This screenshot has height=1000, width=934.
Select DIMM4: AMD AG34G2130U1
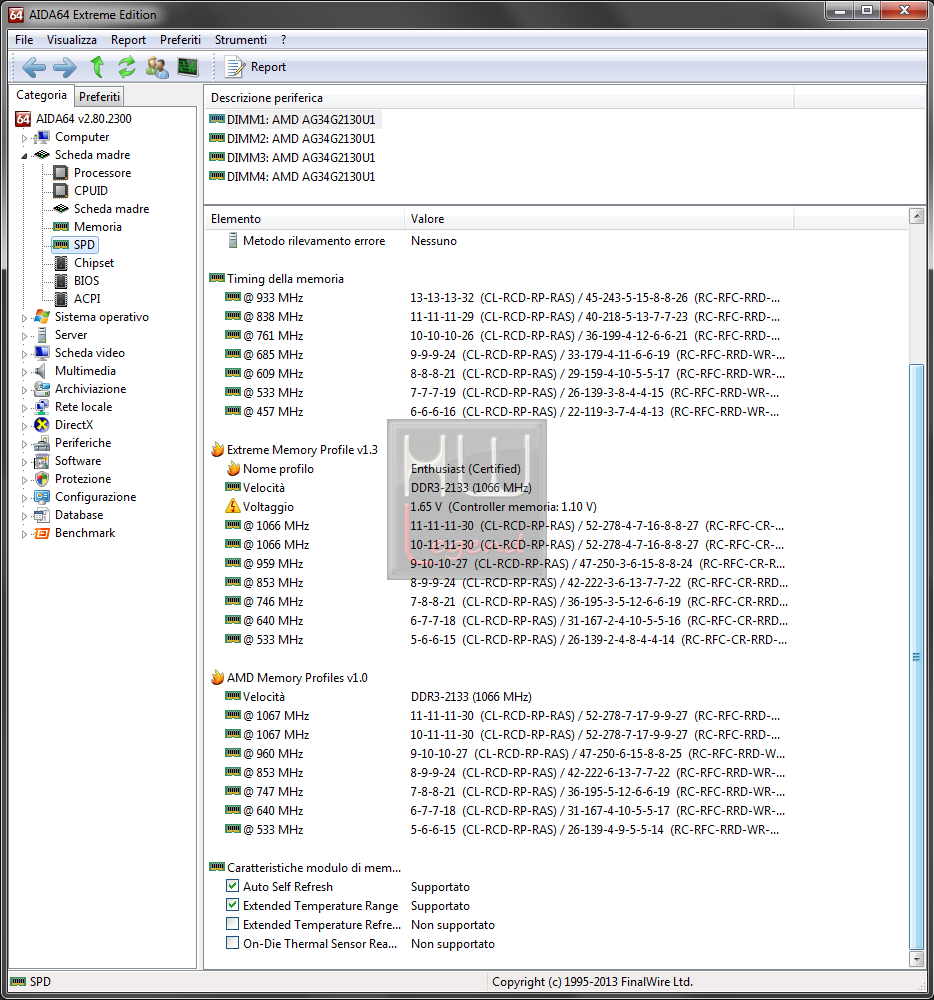(x=301, y=177)
